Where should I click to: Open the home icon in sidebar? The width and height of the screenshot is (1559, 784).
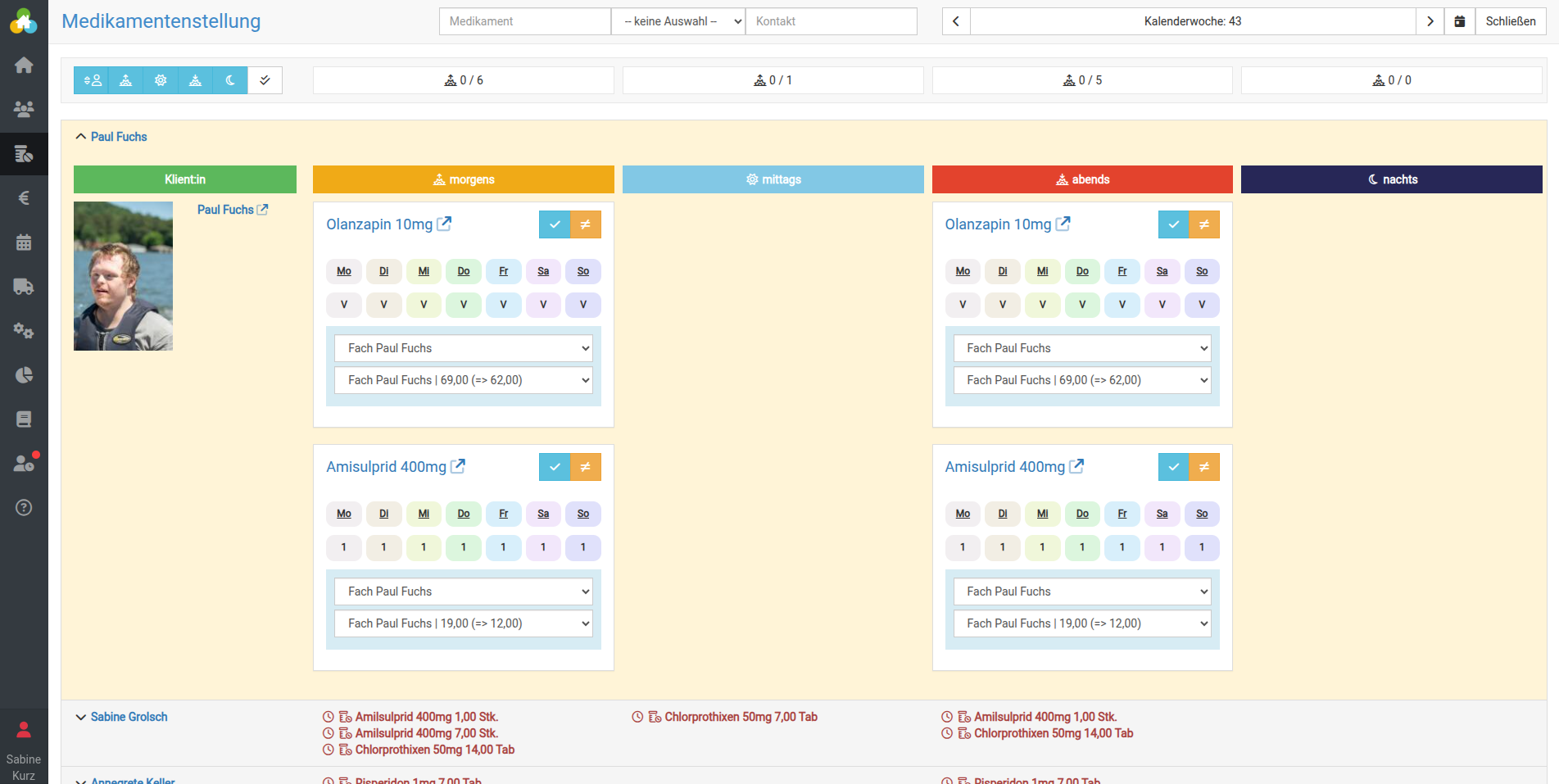24,65
